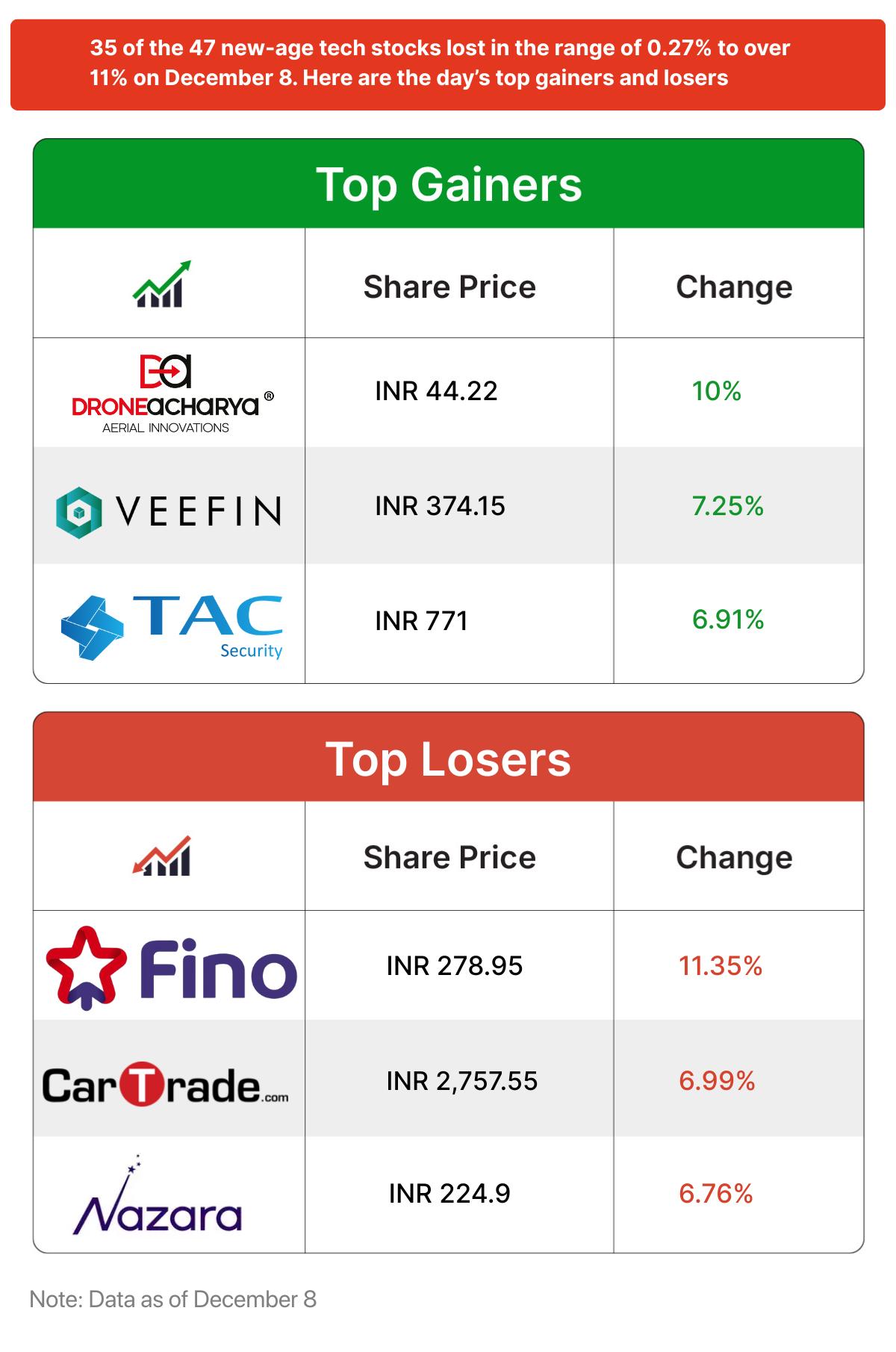The height and width of the screenshot is (1352, 896).
Task: Select the TAC Security logo
Action: pos(172,627)
